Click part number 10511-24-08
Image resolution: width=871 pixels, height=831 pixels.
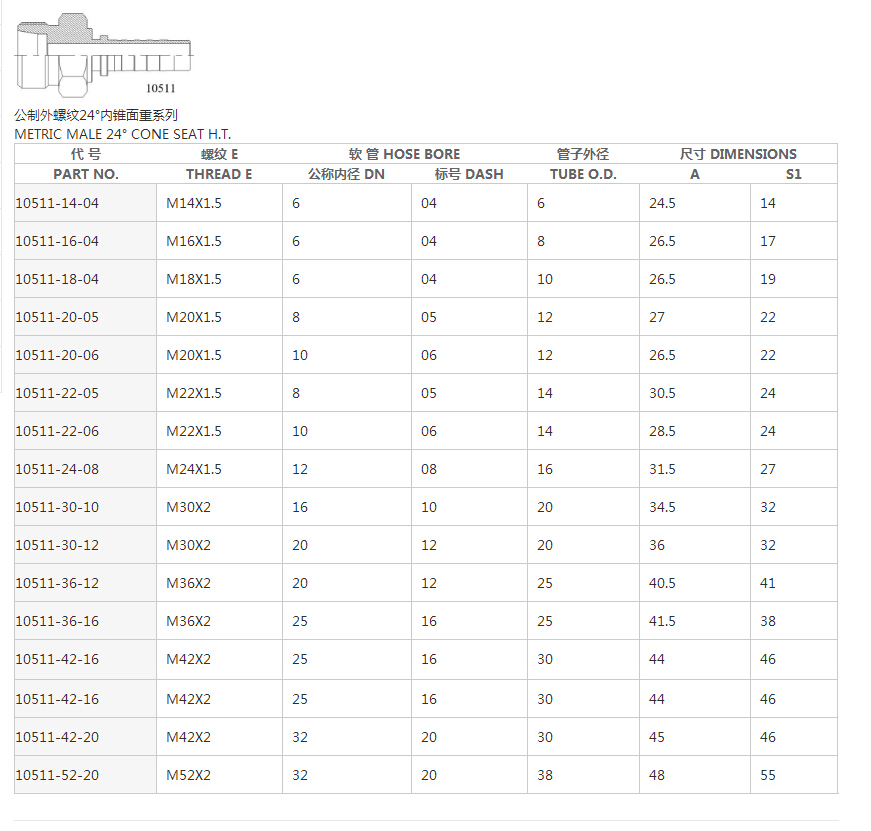click(57, 469)
